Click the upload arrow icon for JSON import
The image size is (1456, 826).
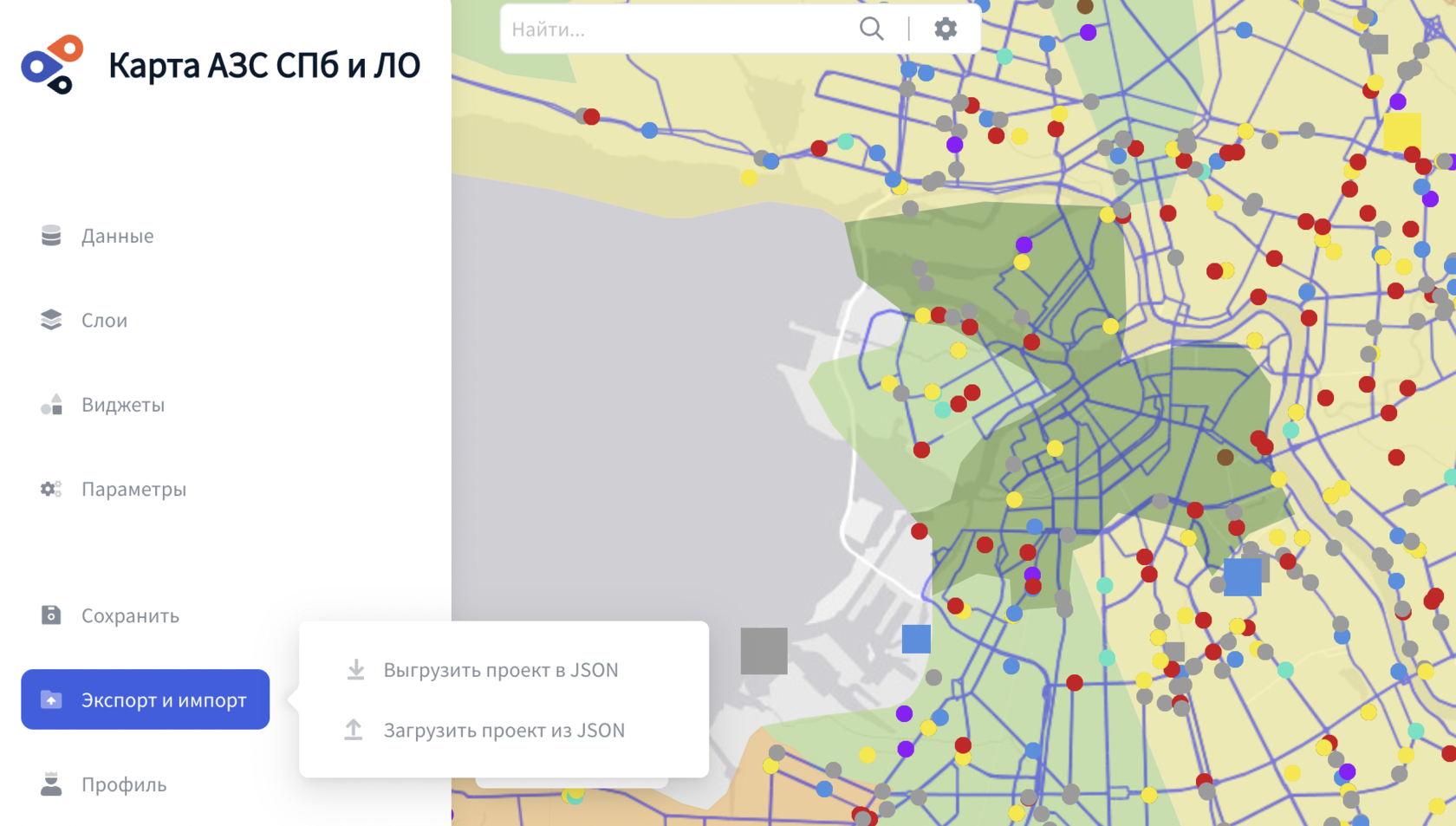354,730
